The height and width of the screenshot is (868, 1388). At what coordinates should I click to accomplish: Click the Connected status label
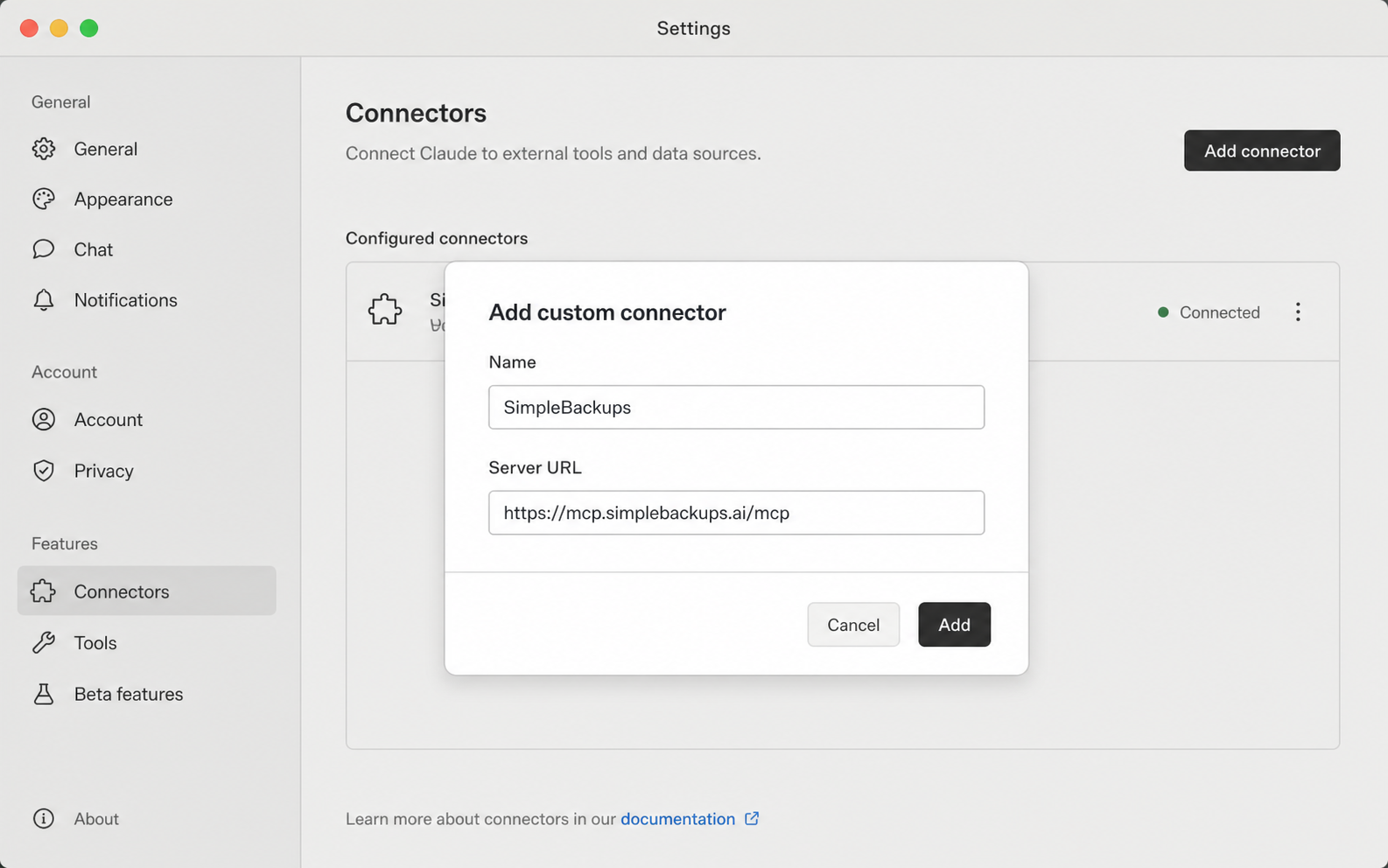pyautogui.click(x=1219, y=312)
